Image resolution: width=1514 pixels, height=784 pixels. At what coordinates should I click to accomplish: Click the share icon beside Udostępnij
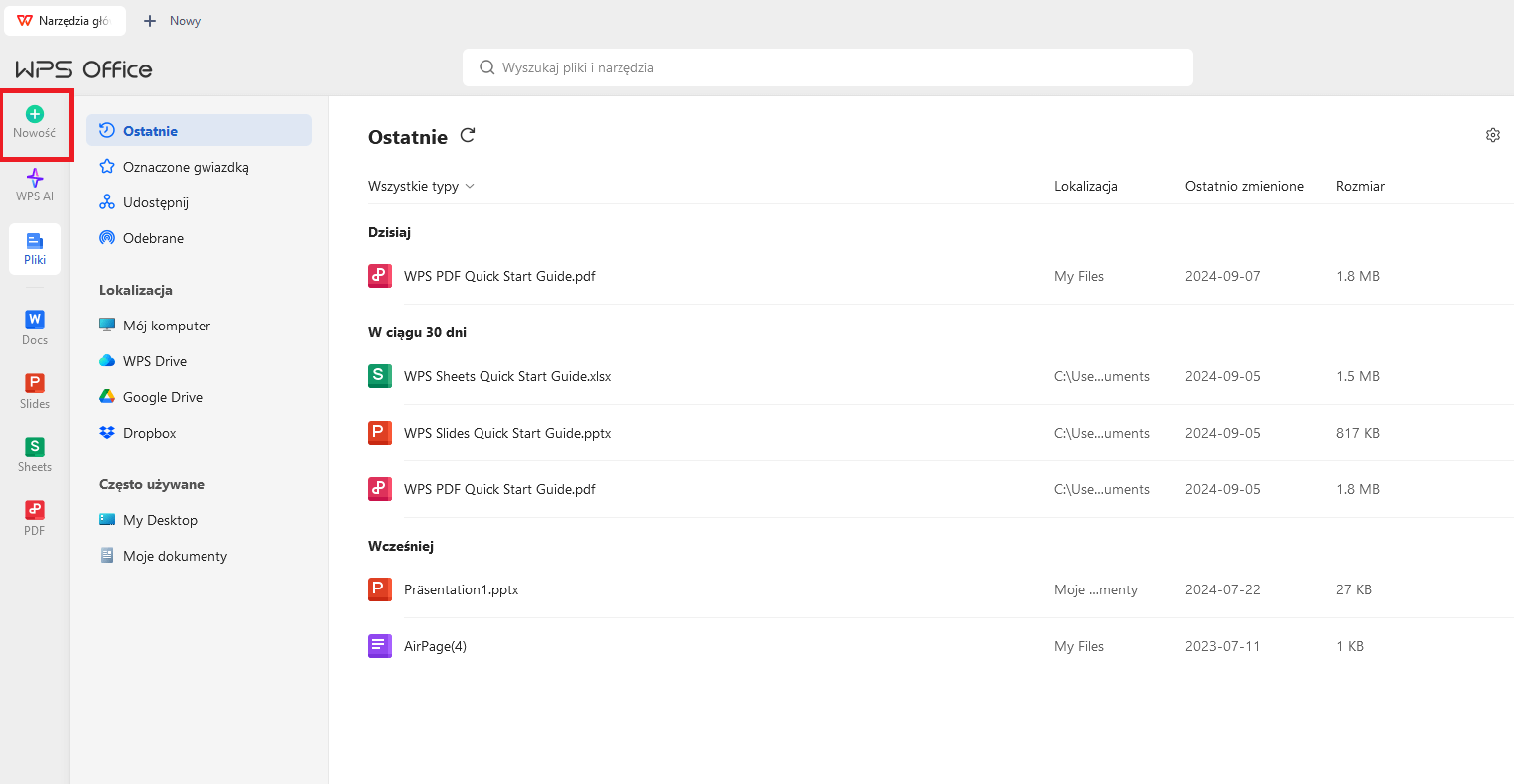pyautogui.click(x=107, y=202)
